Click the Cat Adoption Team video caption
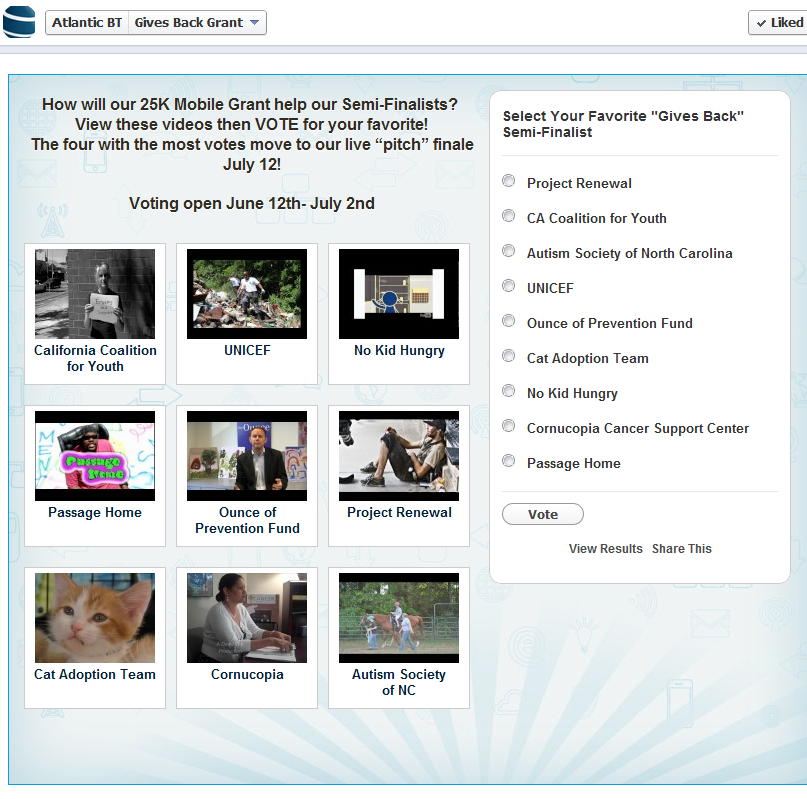The width and height of the screenshot is (807, 799). 95,674
